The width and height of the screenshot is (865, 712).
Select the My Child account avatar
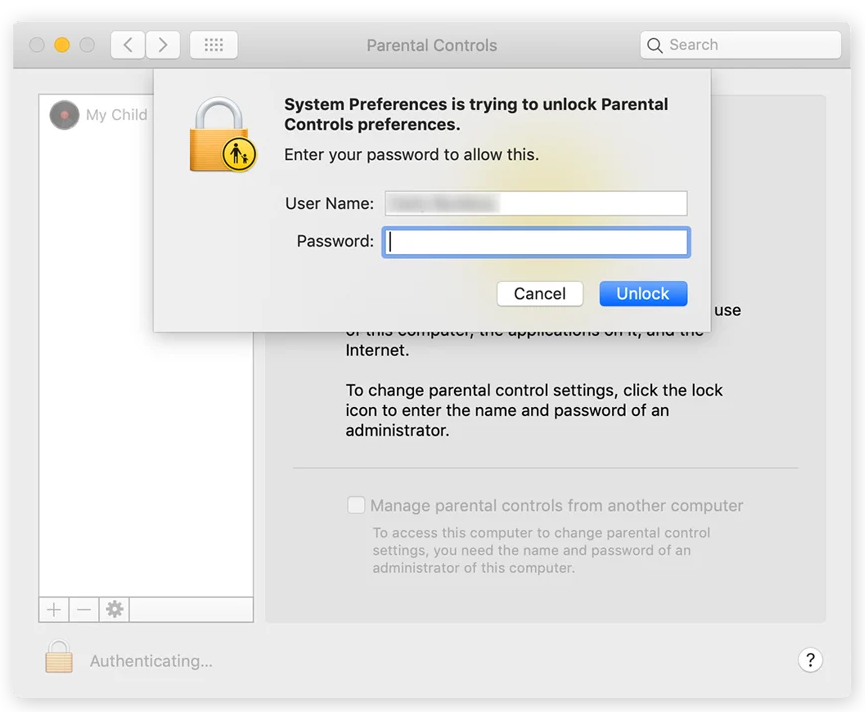click(x=64, y=115)
